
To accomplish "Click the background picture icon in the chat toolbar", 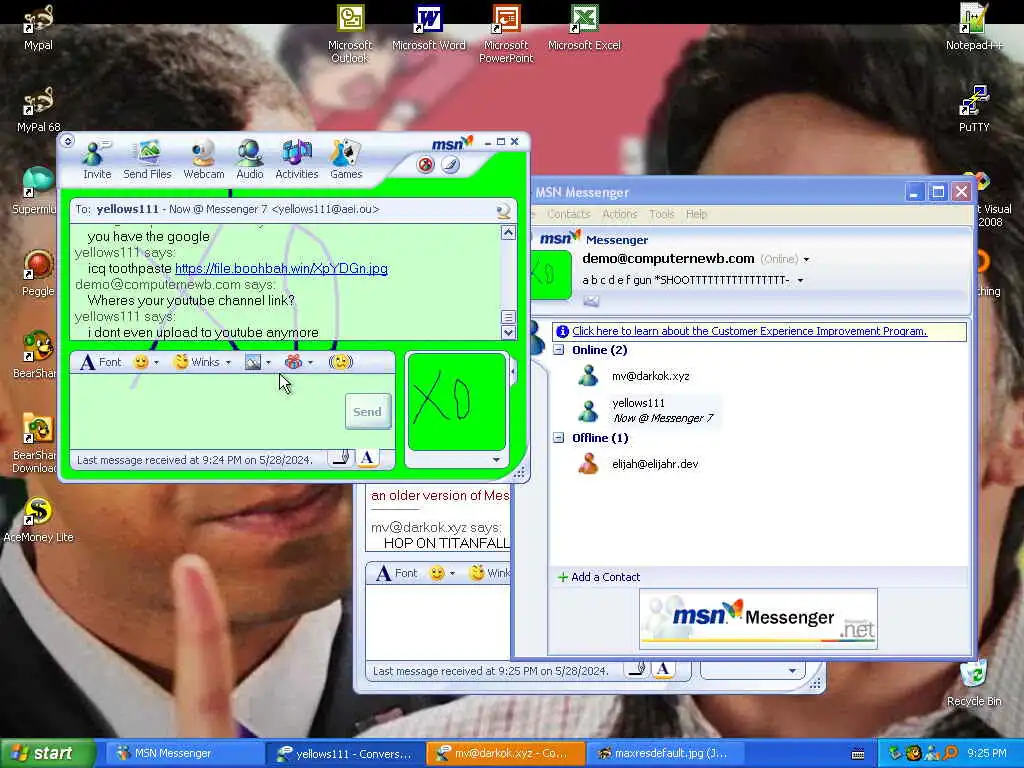I will click(x=253, y=362).
